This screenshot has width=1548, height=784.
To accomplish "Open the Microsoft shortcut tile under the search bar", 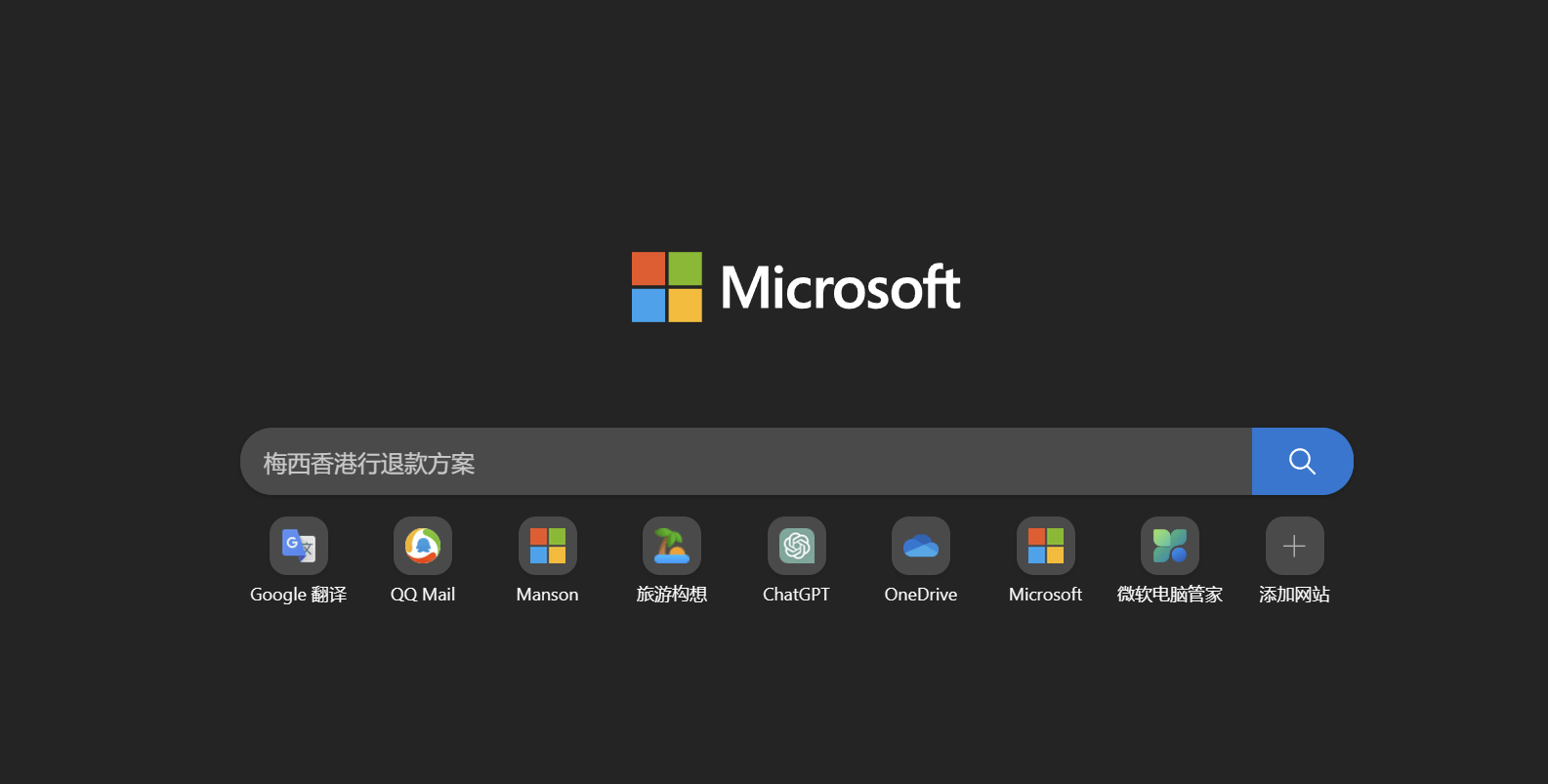I will (1046, 546).
